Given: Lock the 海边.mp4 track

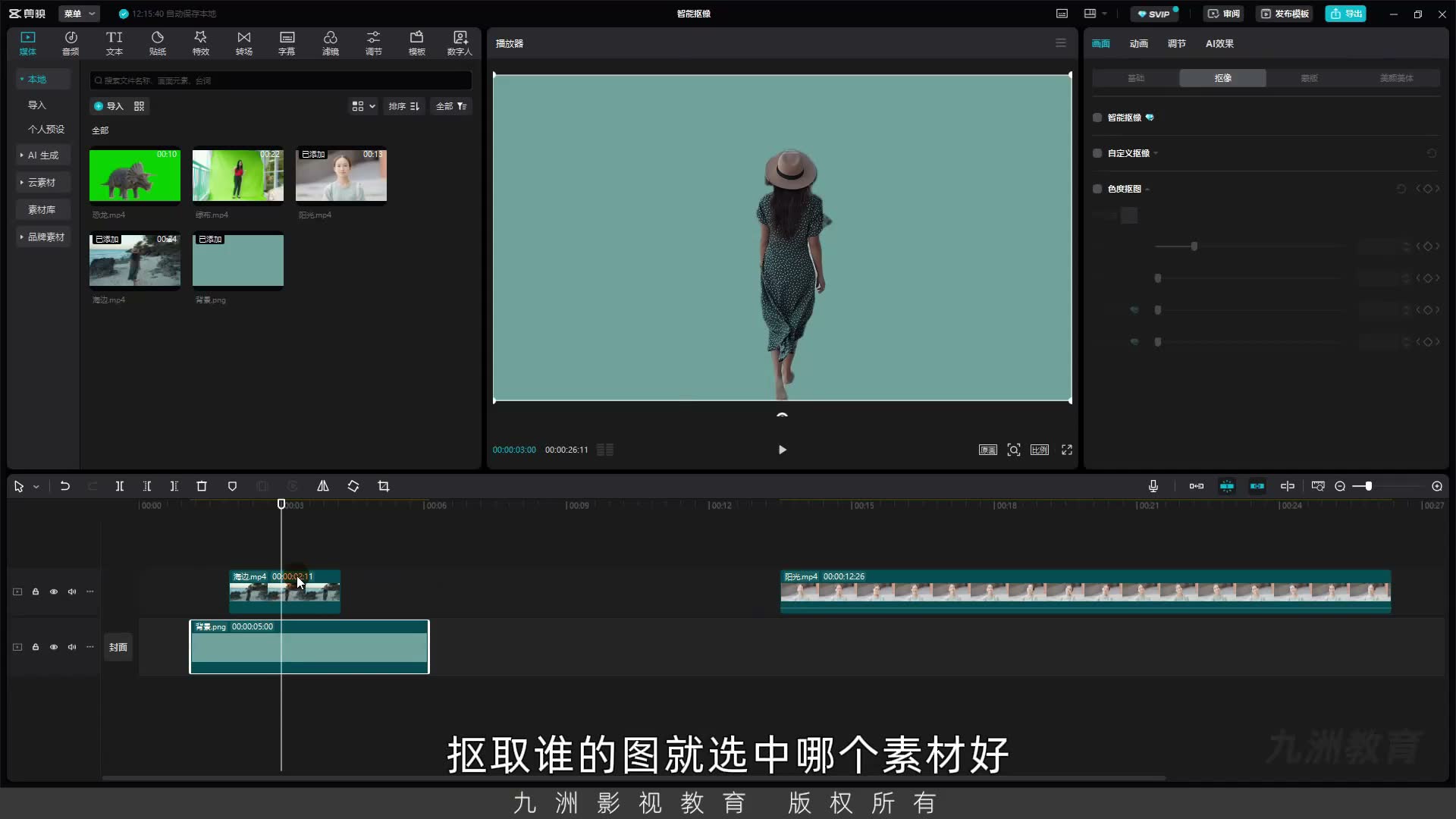Looking at the screenshot, I should tap(36, 591).
